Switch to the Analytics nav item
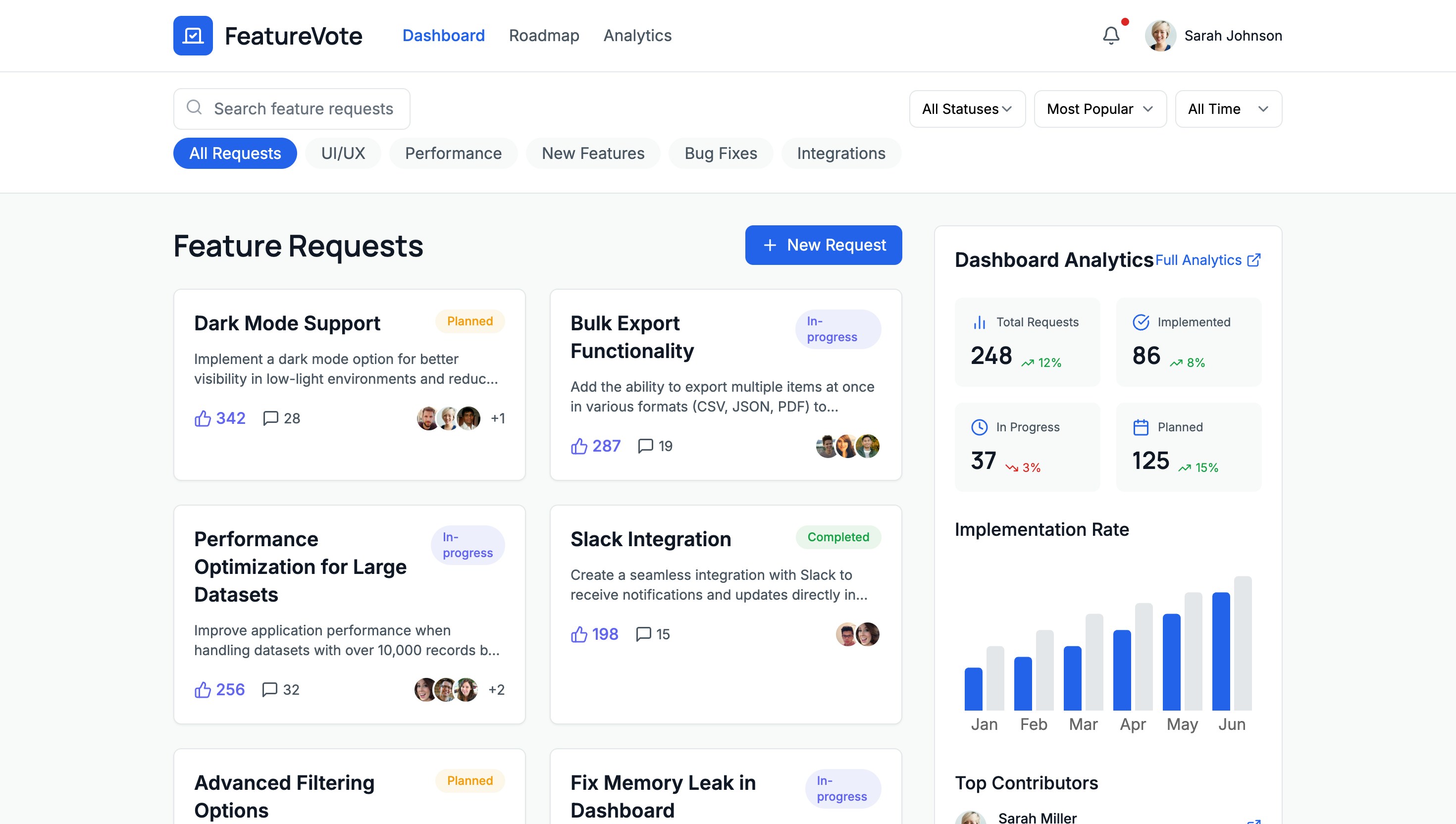The width and height of the screenshot is (1456, 824). tap(637, 36)
